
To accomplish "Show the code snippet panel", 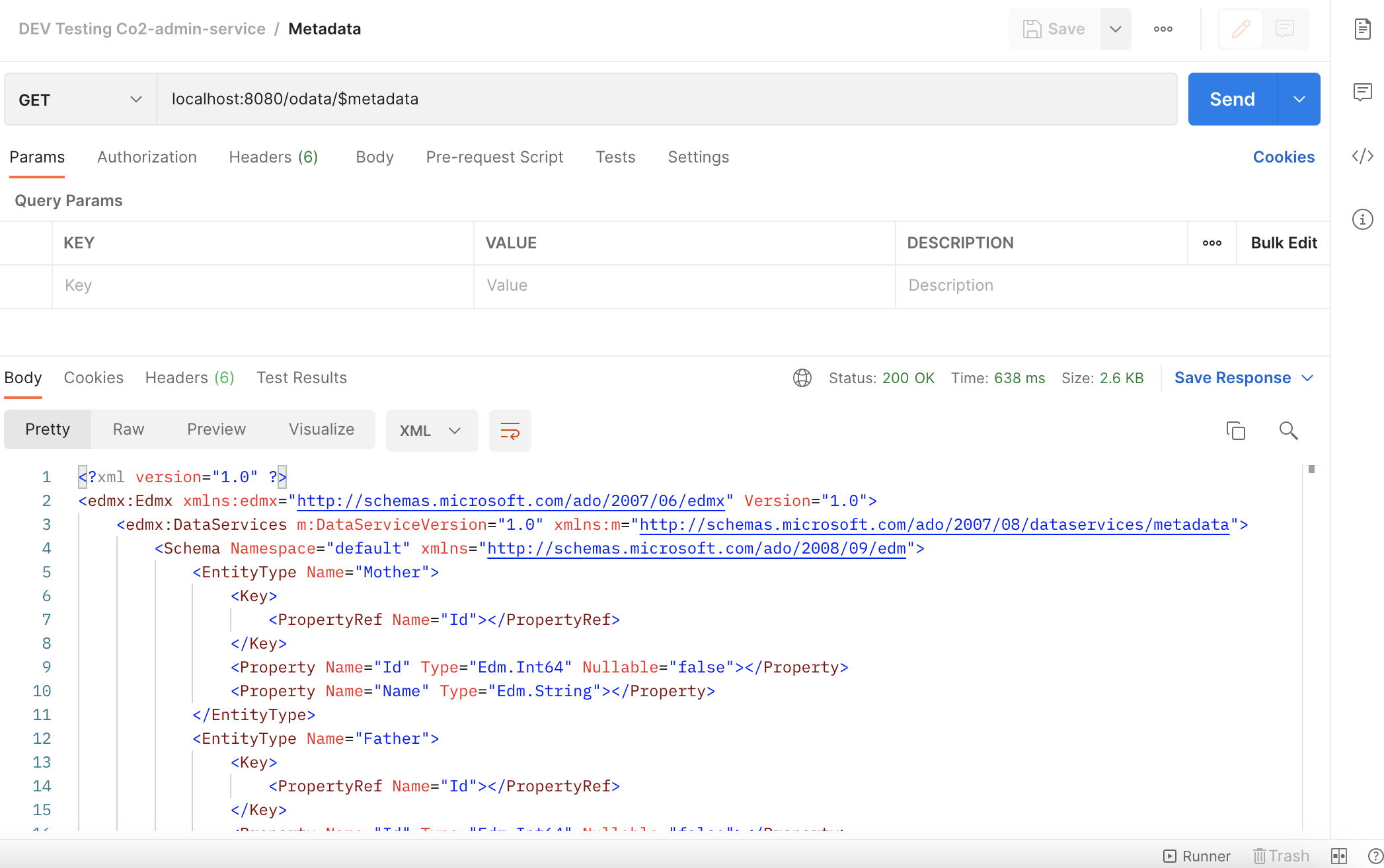I will [x=1362, y=156].
